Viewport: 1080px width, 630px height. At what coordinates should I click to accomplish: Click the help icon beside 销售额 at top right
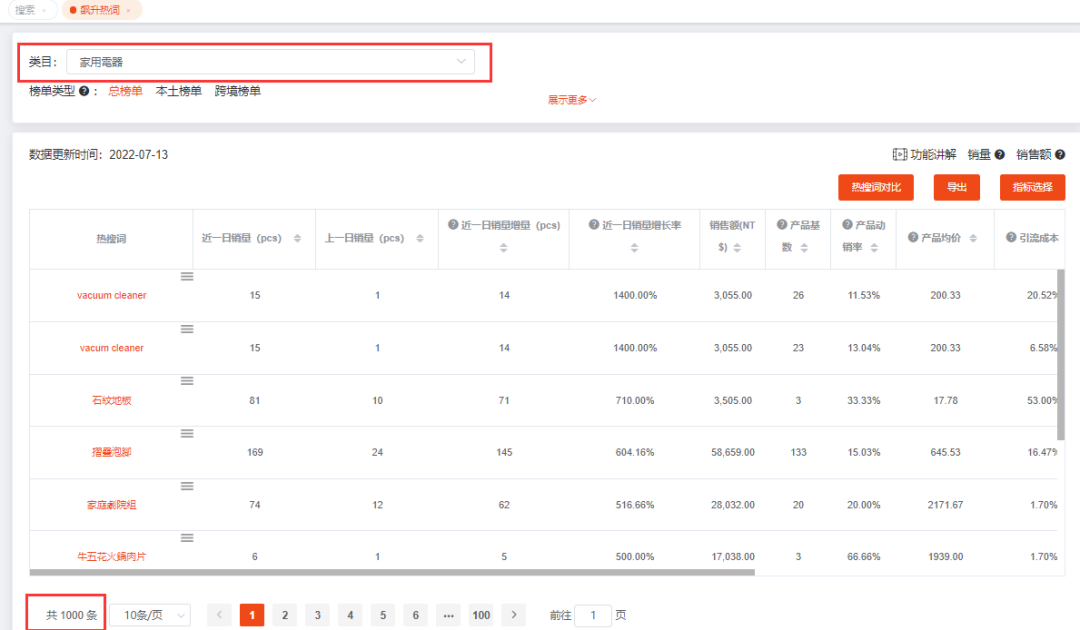pyautogui.click(x=1059, y=155)
